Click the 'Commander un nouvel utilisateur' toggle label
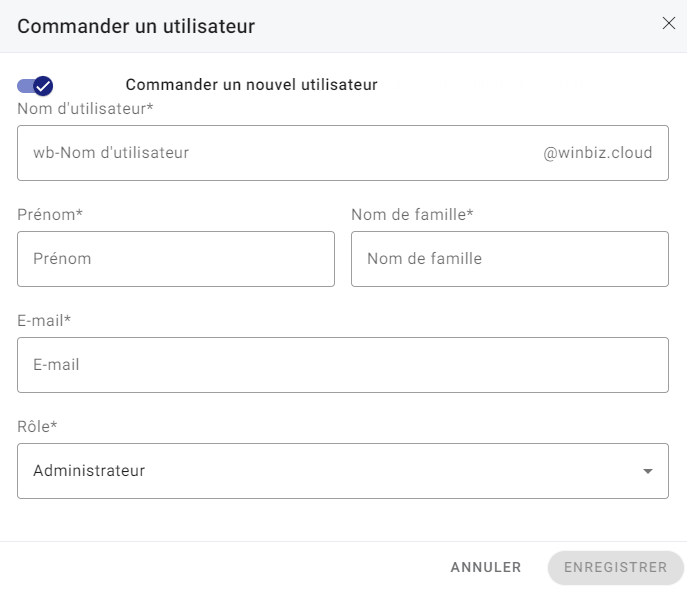 [251, 85]
